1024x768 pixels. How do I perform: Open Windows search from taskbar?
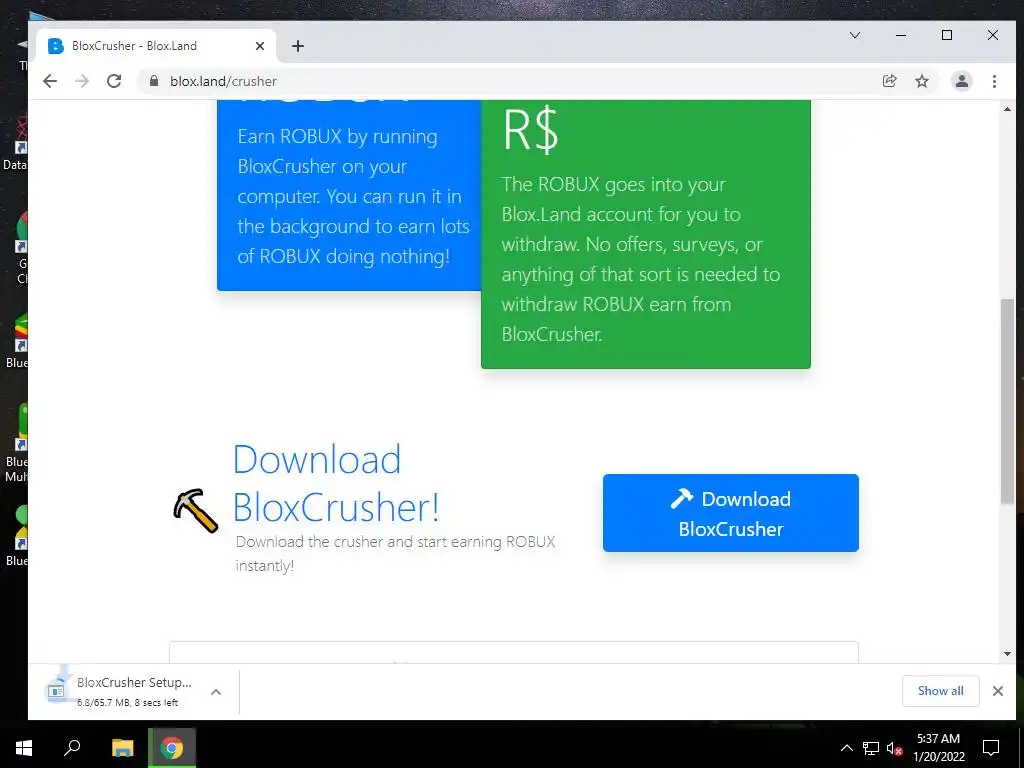point(72,748)
